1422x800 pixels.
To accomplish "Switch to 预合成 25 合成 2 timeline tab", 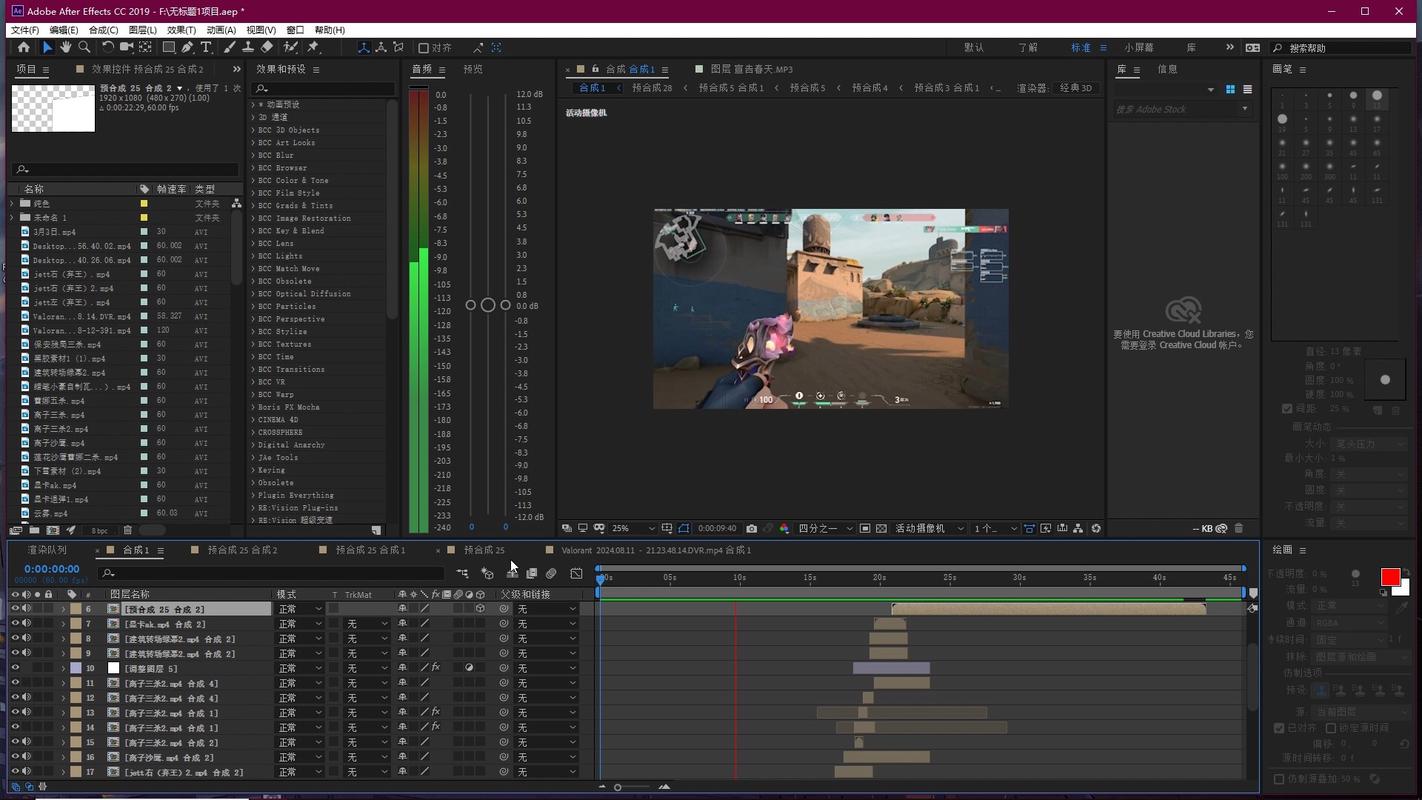I will (x=243, y=550).
